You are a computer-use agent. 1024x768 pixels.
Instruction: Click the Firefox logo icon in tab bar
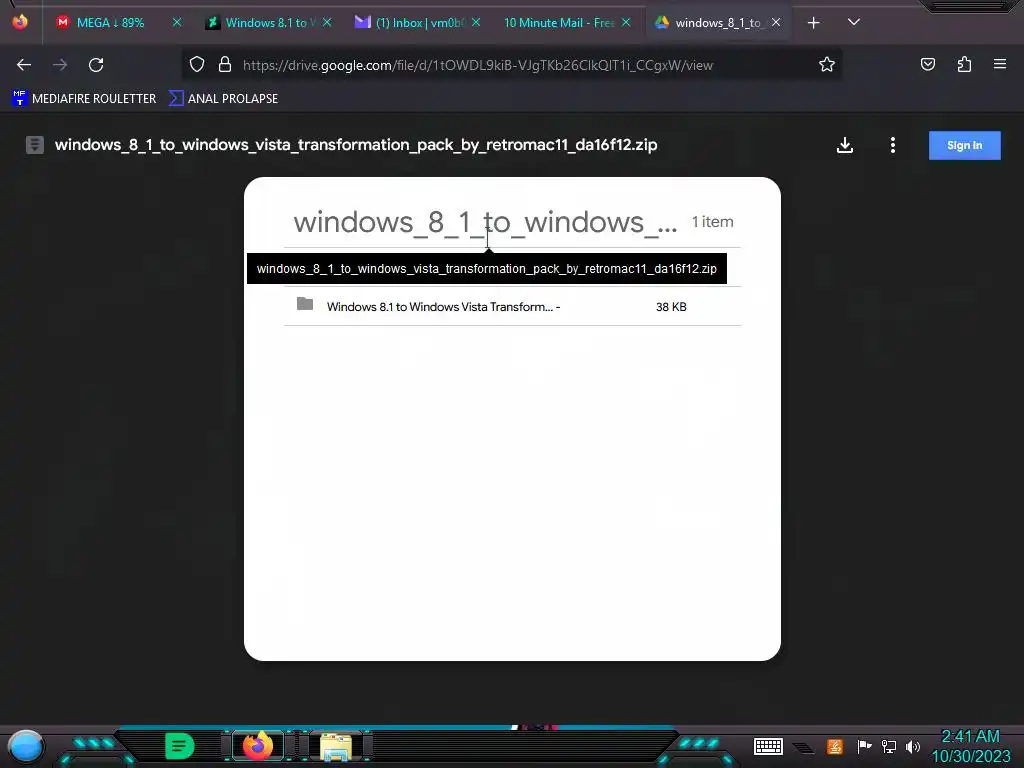(20, 22)
